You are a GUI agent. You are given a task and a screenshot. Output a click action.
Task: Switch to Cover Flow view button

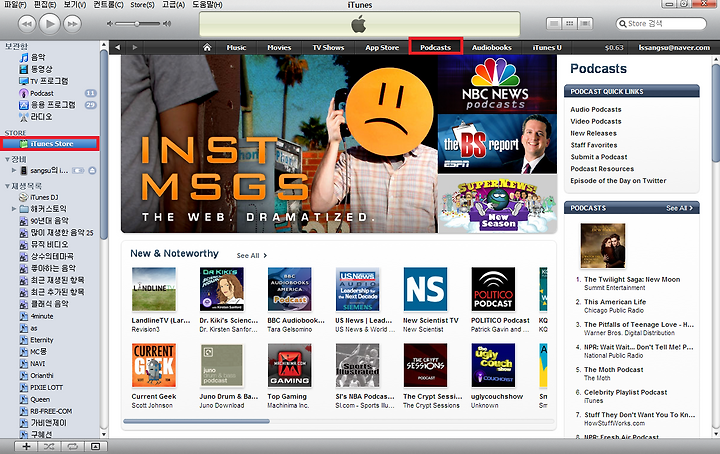585,23
